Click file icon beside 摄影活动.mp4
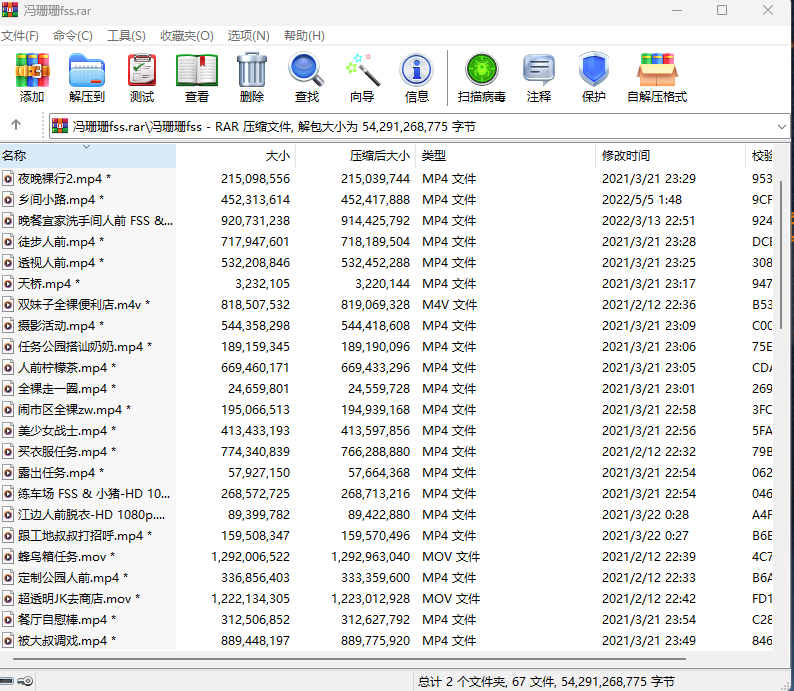This screenshot has height=691, width=794. [x=8, y=326]
